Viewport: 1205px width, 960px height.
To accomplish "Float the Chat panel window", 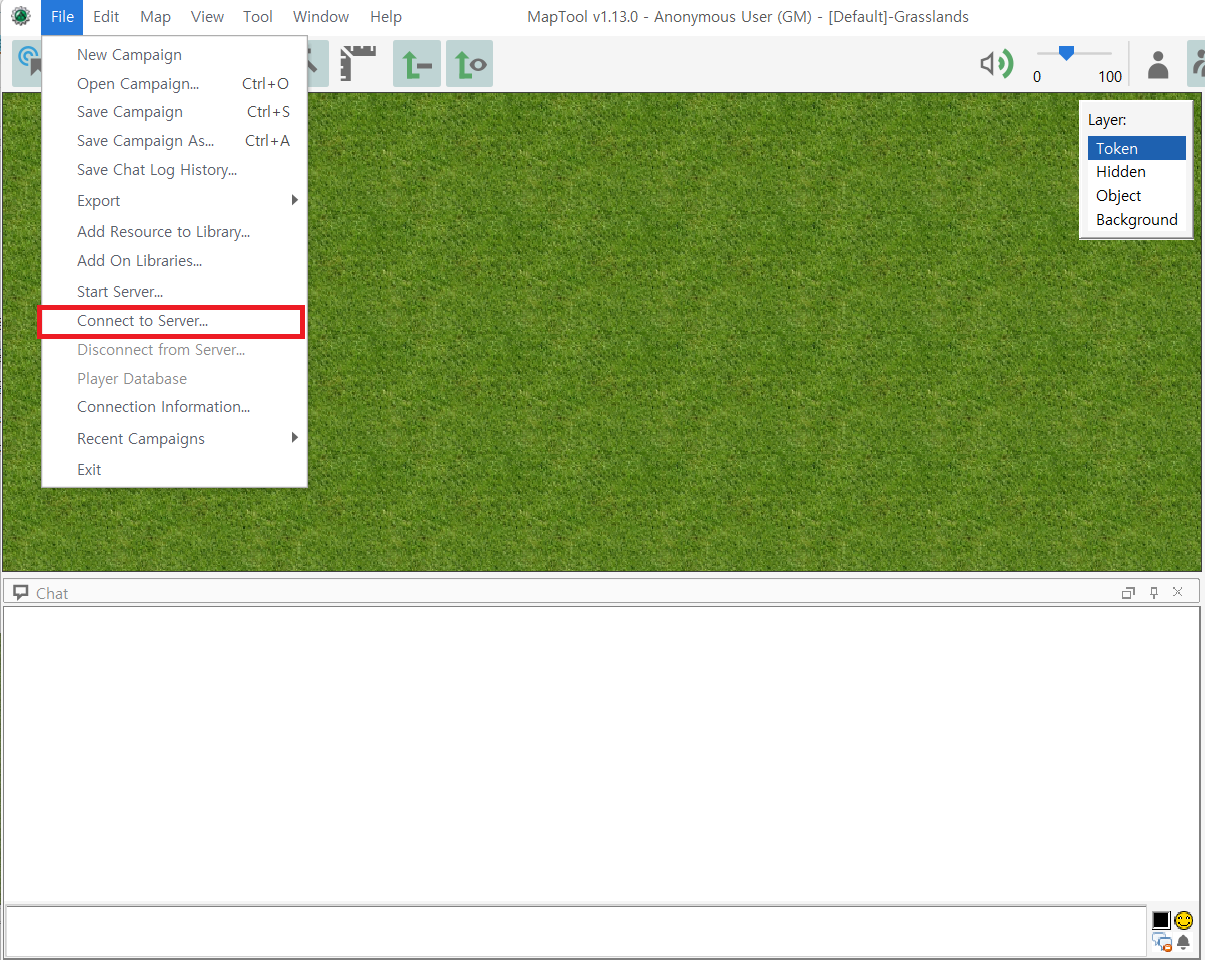I will tap(1128, 593).
